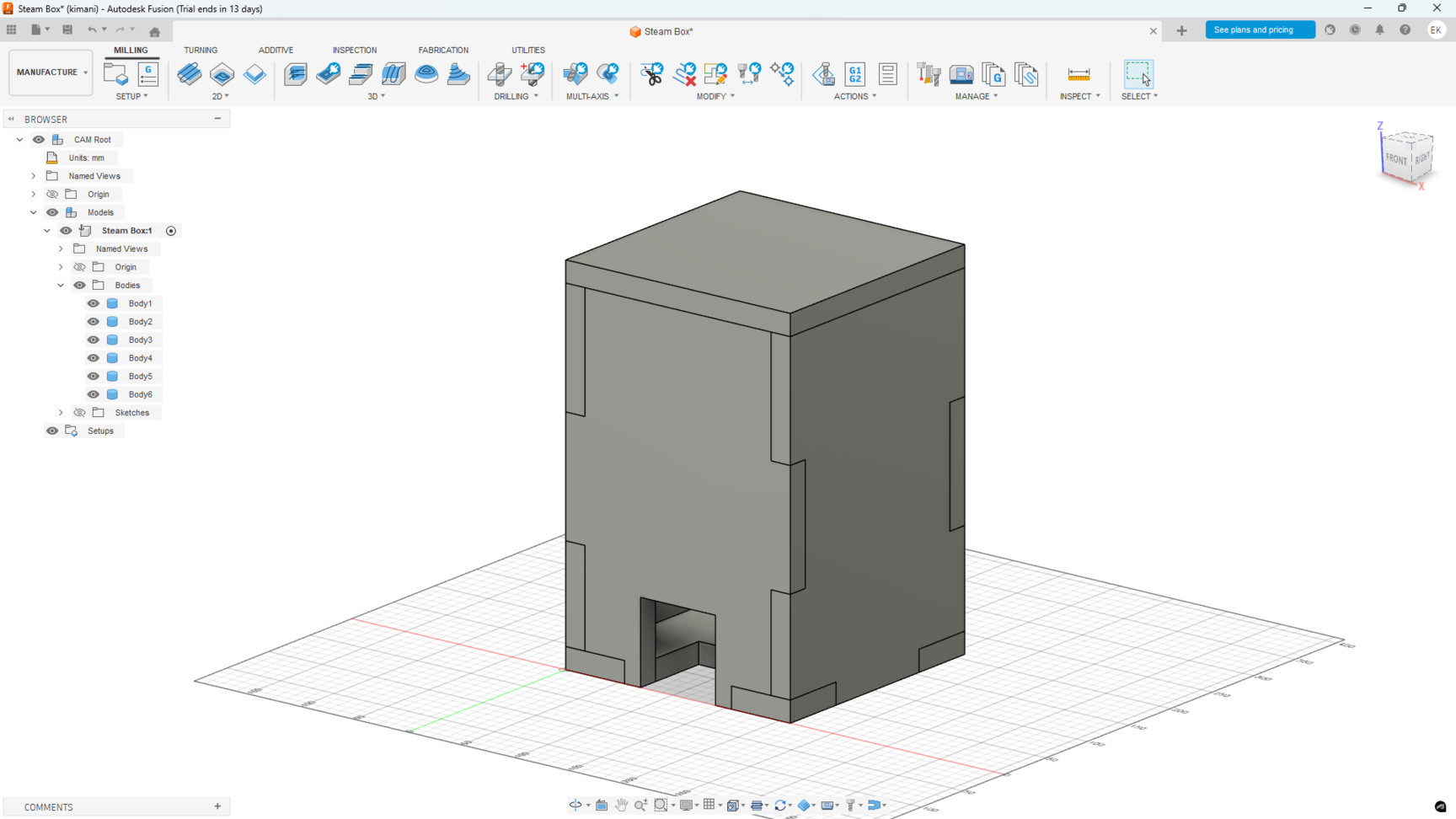This screenshot has width=1456, height=819.
Task: Open the Machine Library icon
Action: click(961, 74)
